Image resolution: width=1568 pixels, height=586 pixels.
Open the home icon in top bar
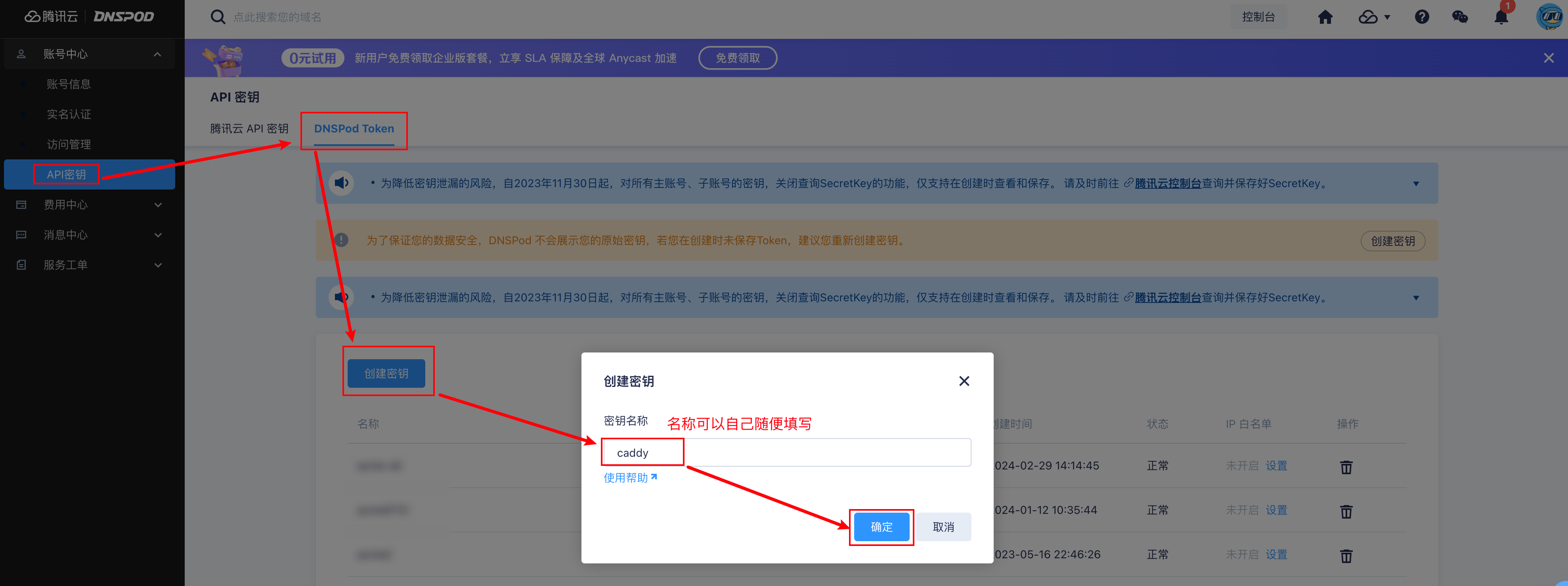pos(1325,17)
